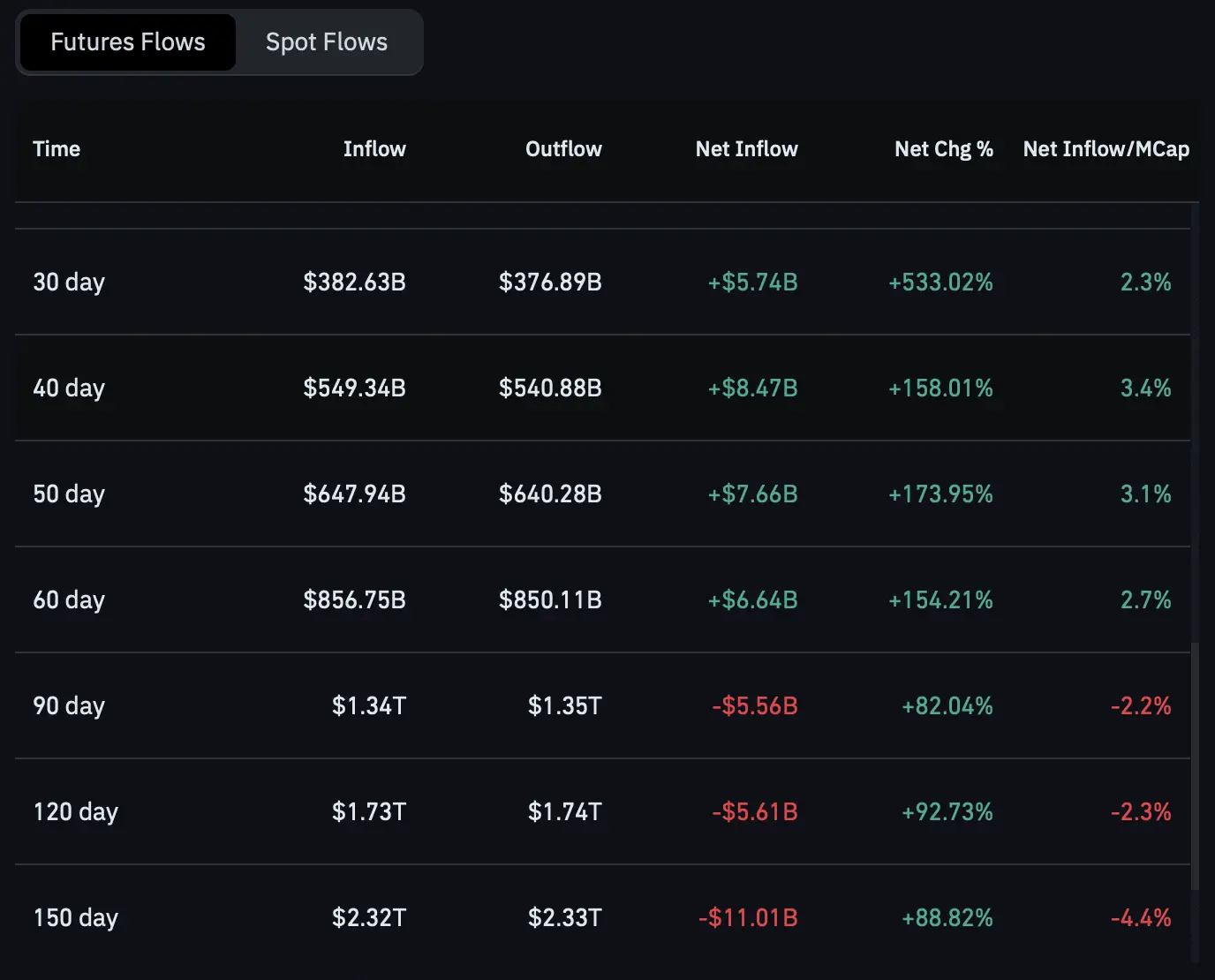Select the $1.34T inflow value
The width and height of the screenshot is (1215, 980).
click(369, 705)
